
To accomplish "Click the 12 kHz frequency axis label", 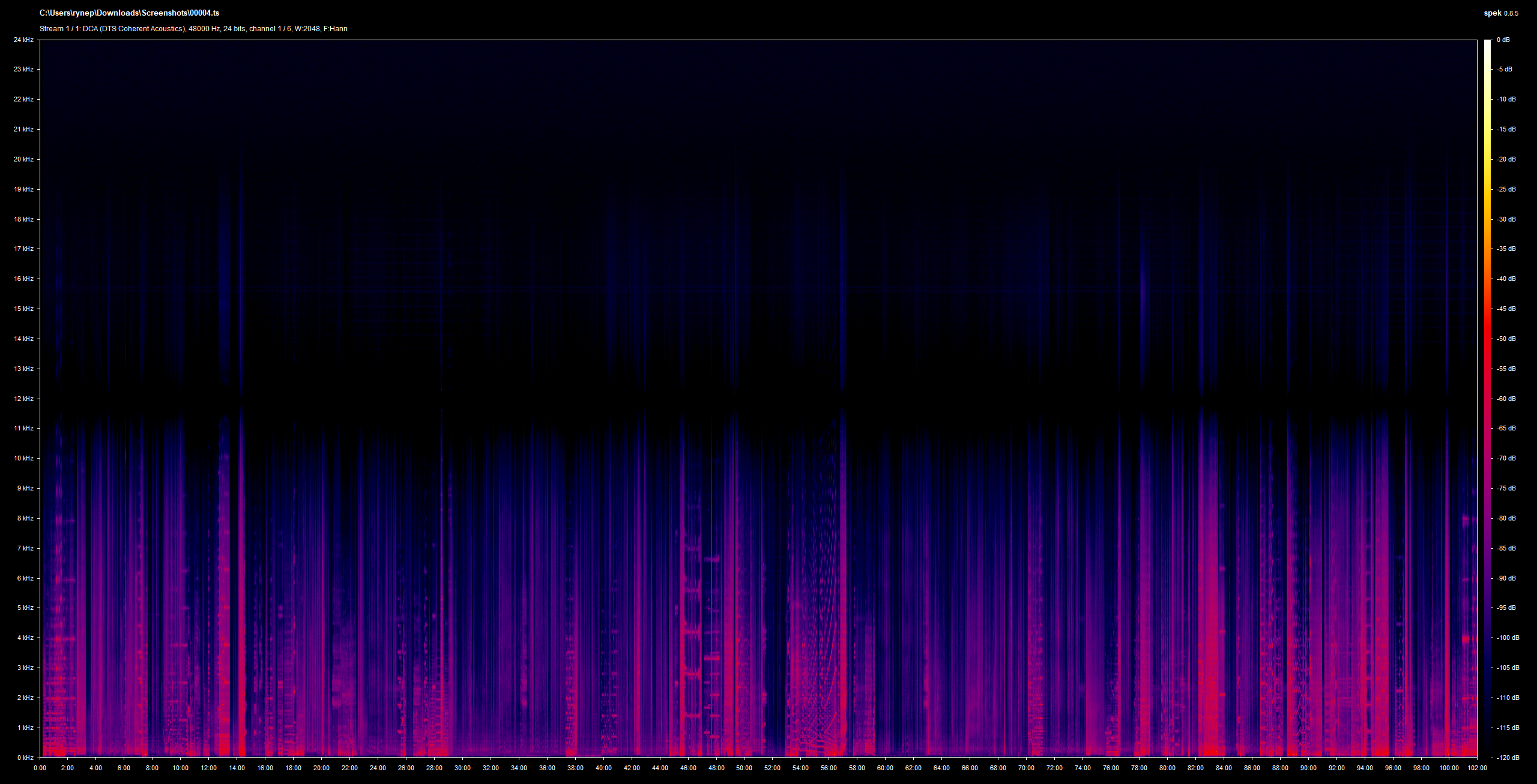I will pyautogui.click(x=24, y=399).
